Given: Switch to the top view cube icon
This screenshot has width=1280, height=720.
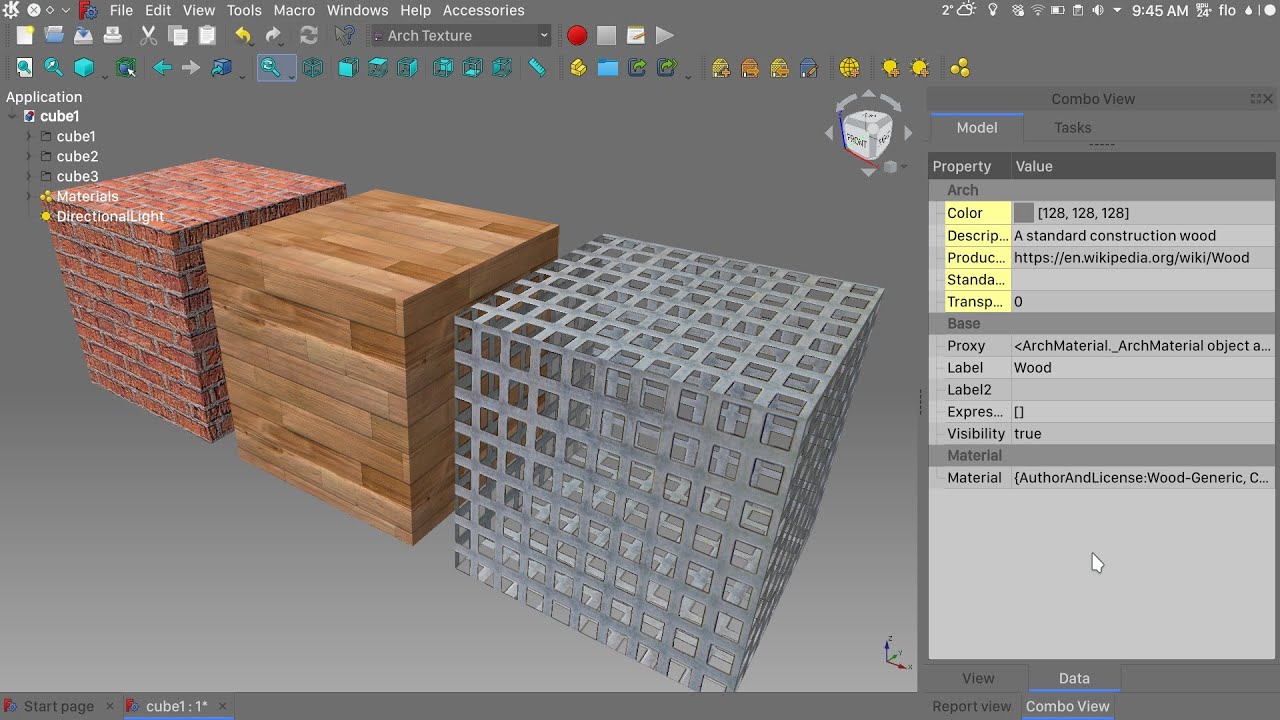Looking at the screenshot, I should (x=378, y=68).
